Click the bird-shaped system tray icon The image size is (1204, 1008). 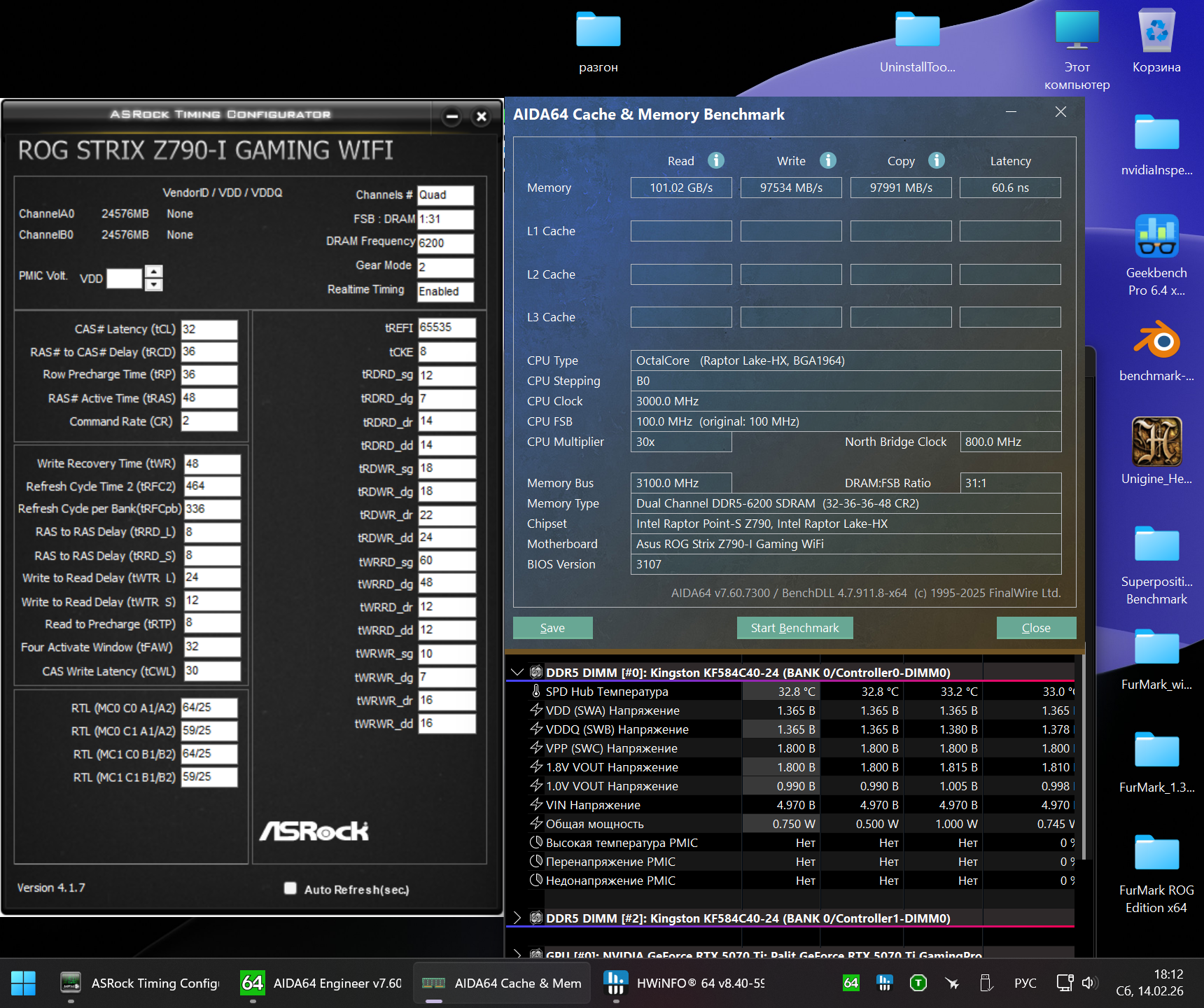pyautogui.click(x=952, y=983)
